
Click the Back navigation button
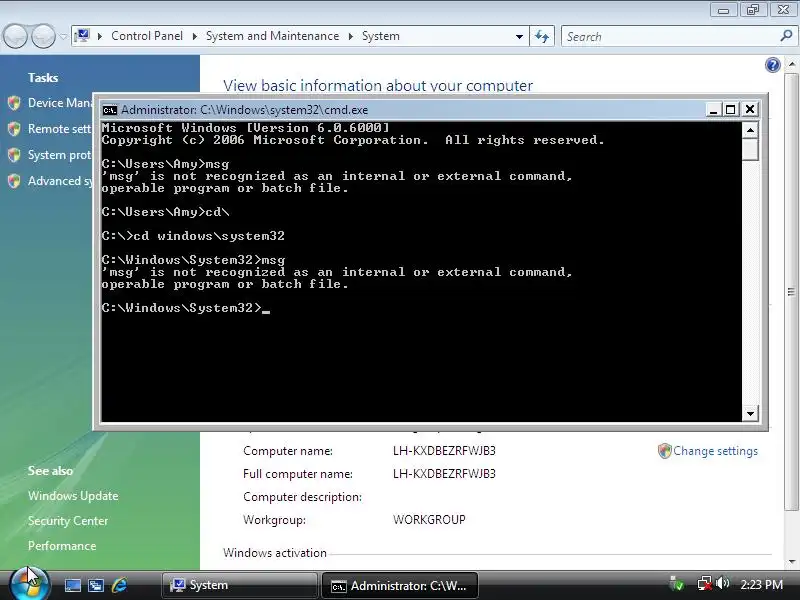15,36
